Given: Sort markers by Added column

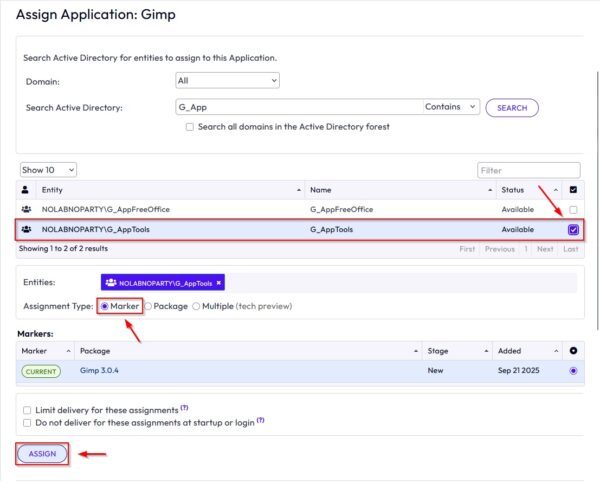Looking at the screenshot, I should pos(527,351).
